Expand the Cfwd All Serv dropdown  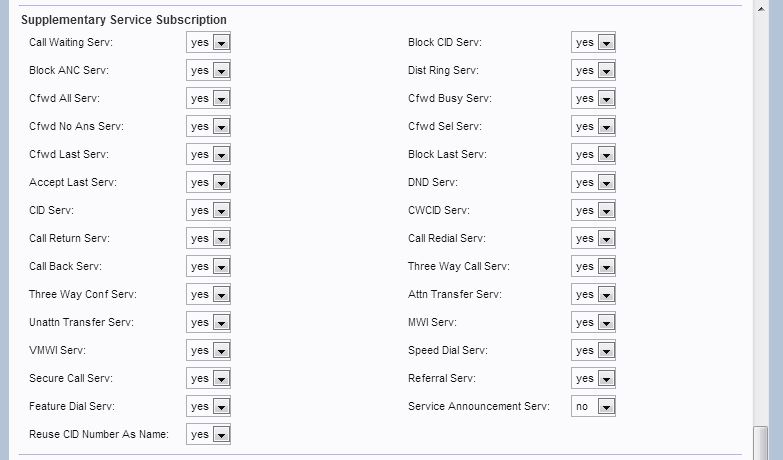click(209, 99)
